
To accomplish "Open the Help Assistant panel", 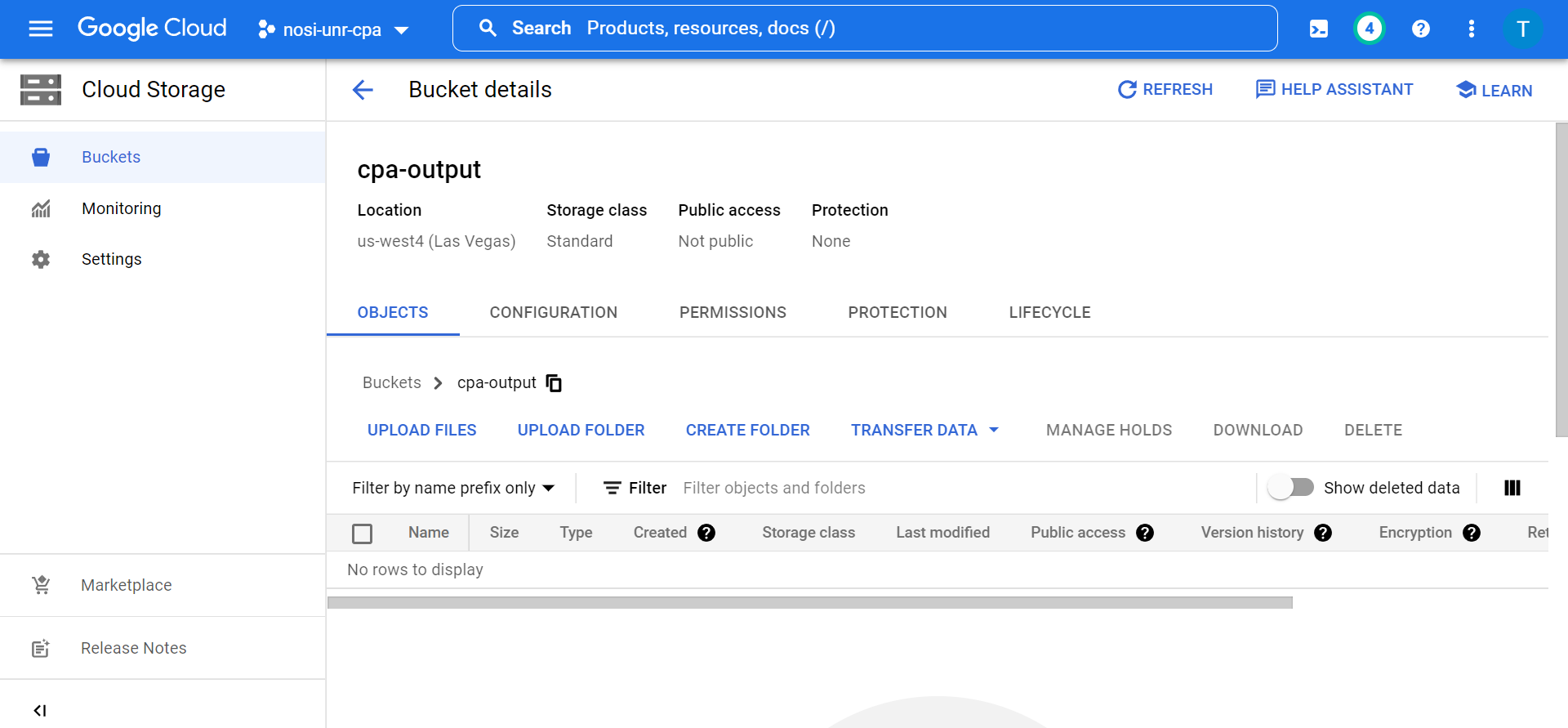I will (1334, 90).
